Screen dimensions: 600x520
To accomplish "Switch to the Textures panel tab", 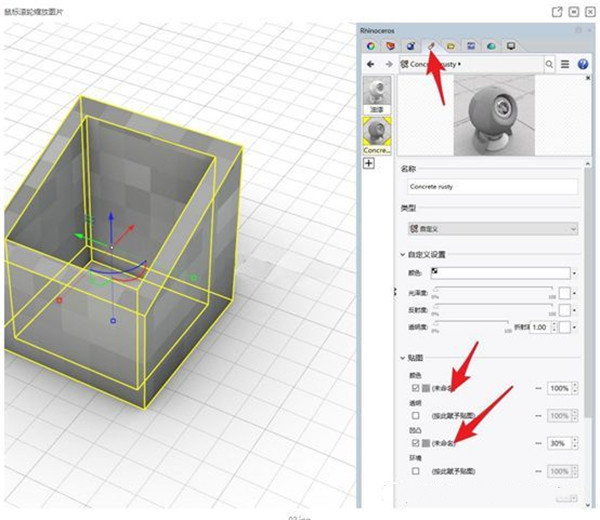I will (x=471, y=46).
